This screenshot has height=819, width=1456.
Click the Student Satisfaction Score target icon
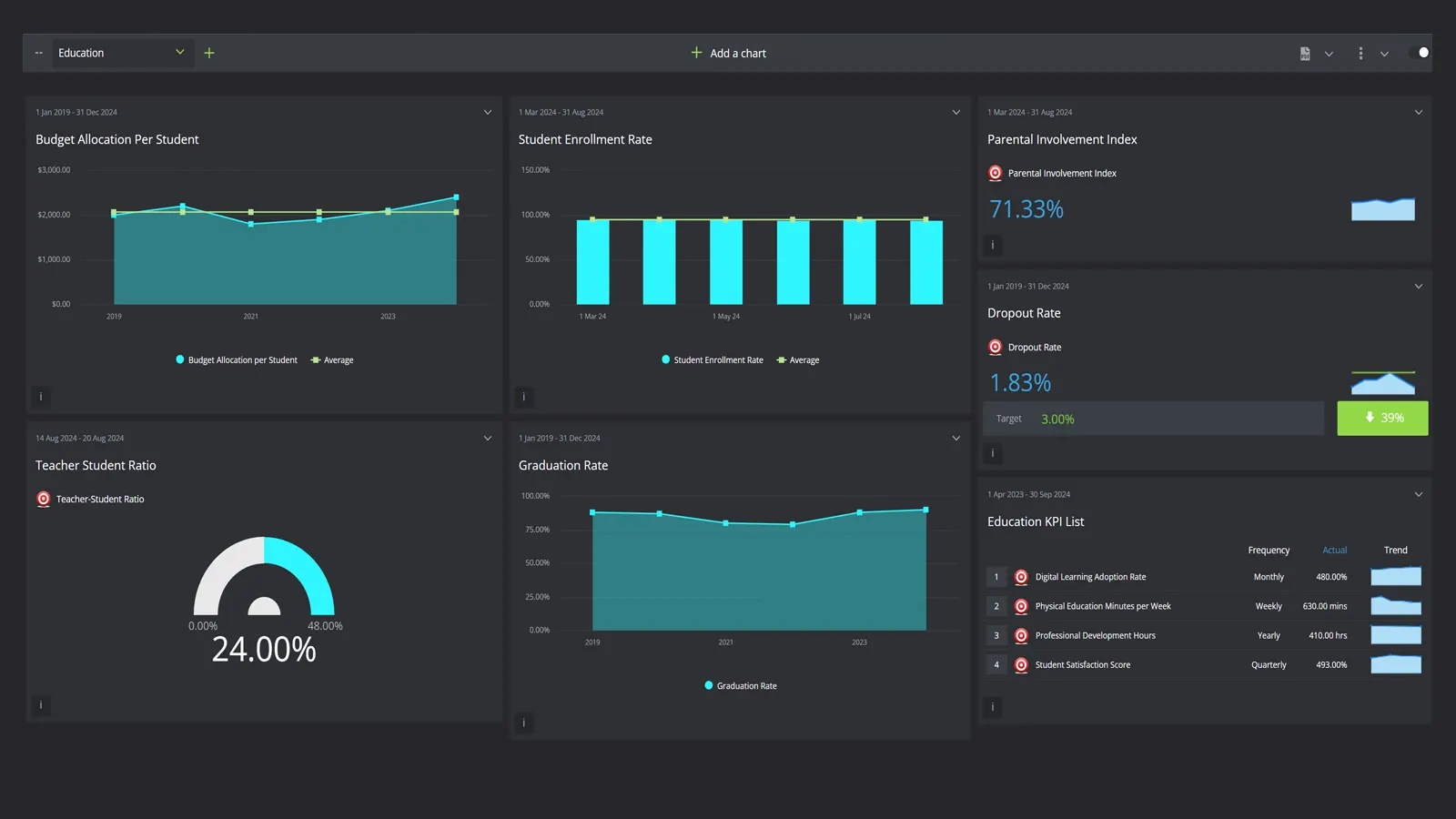(x=1020, y=664)
